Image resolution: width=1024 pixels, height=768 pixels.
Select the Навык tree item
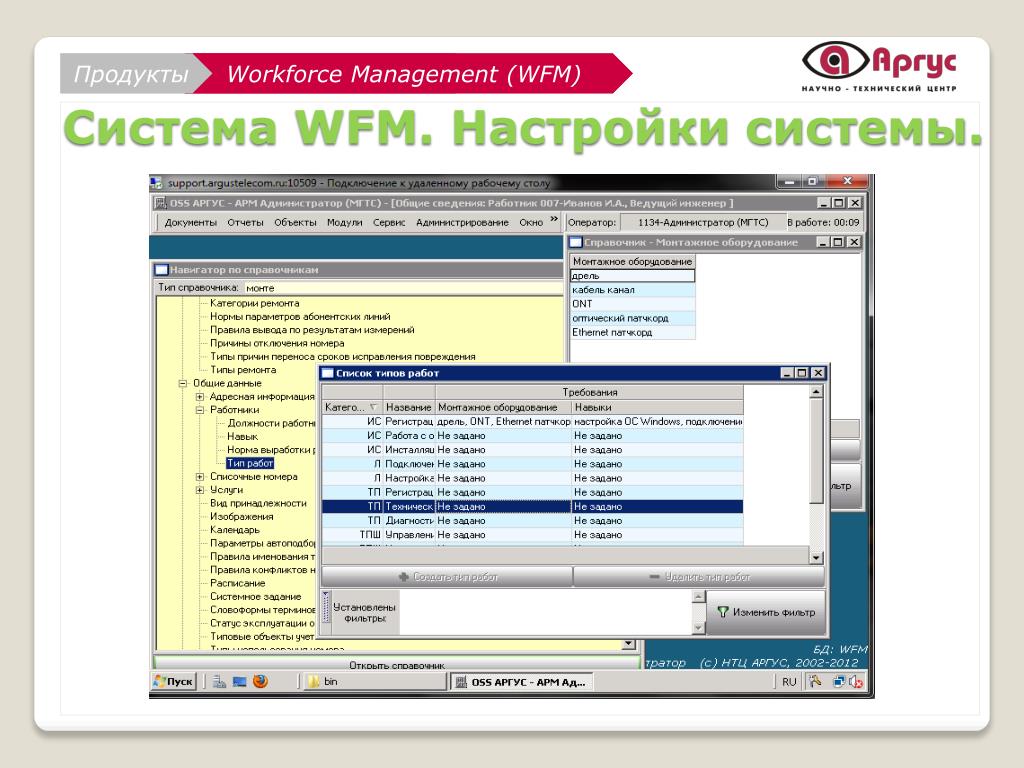pos(242,436)
